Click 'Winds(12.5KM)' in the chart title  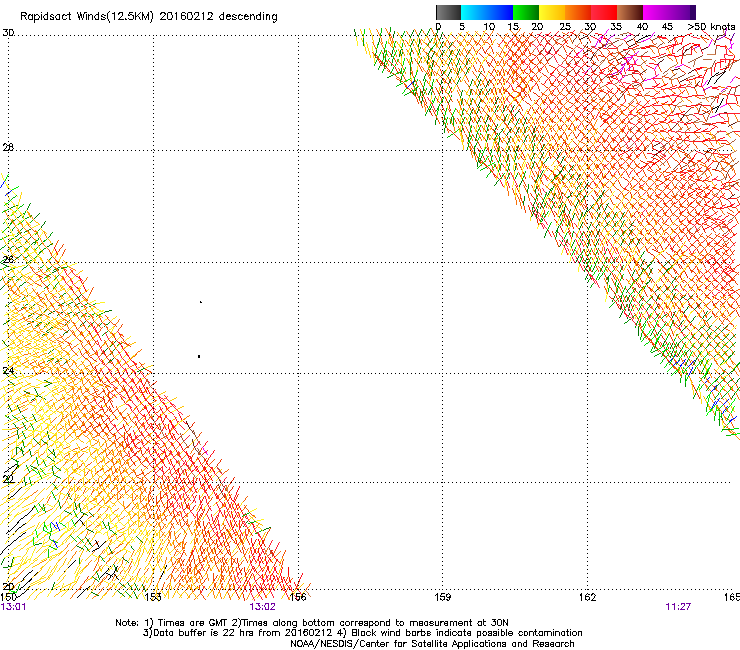pyautogui.click(x=113, y=17)
